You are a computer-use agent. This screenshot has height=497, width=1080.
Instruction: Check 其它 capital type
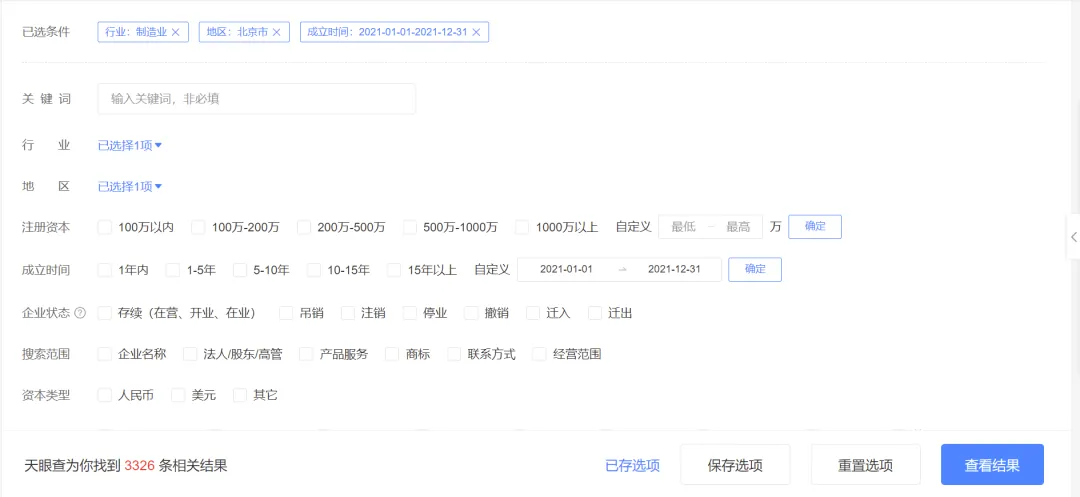pyautogui.click(x=240, y=395)
